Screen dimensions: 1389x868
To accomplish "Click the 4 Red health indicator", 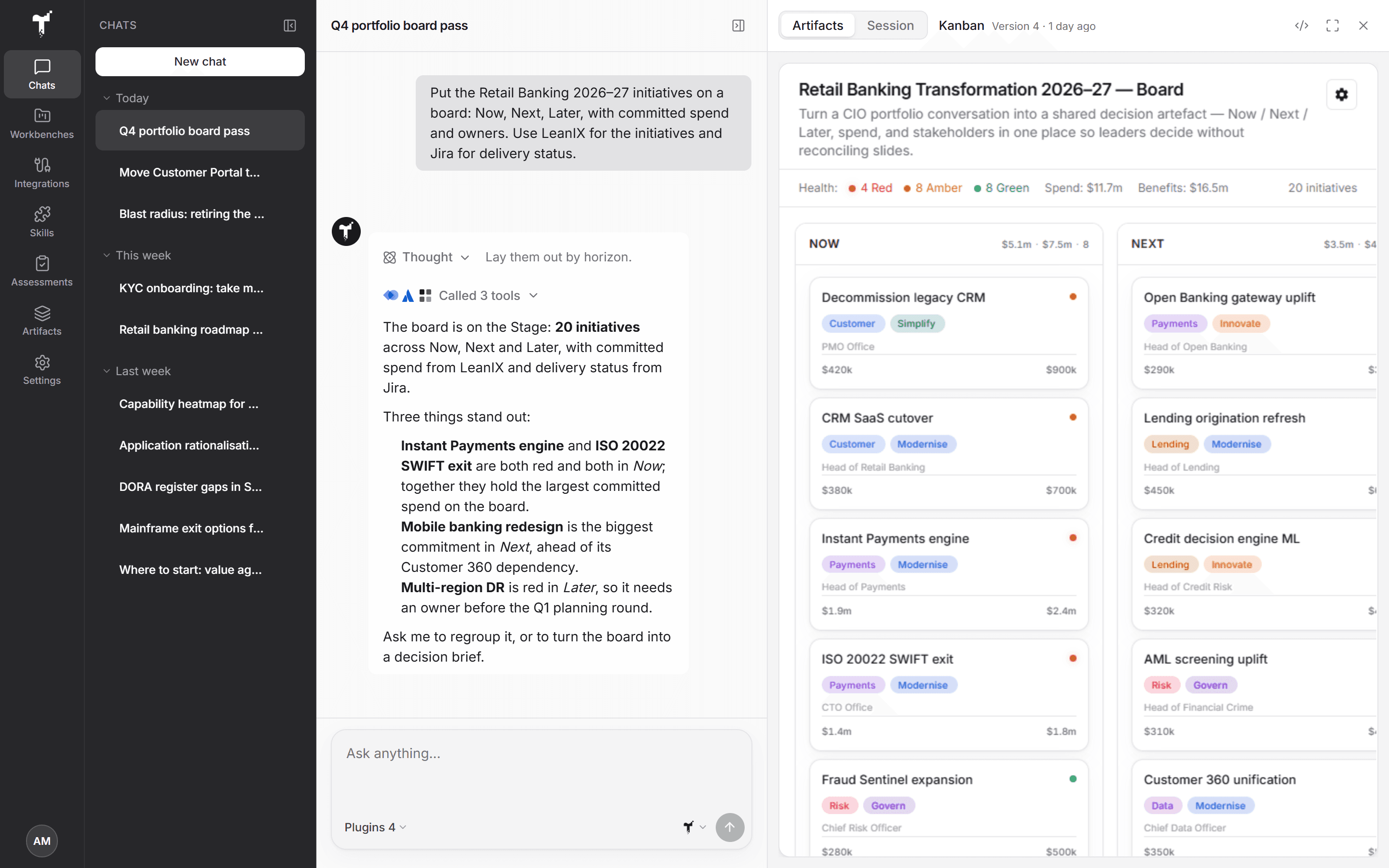I will click(x=870, y=188).
